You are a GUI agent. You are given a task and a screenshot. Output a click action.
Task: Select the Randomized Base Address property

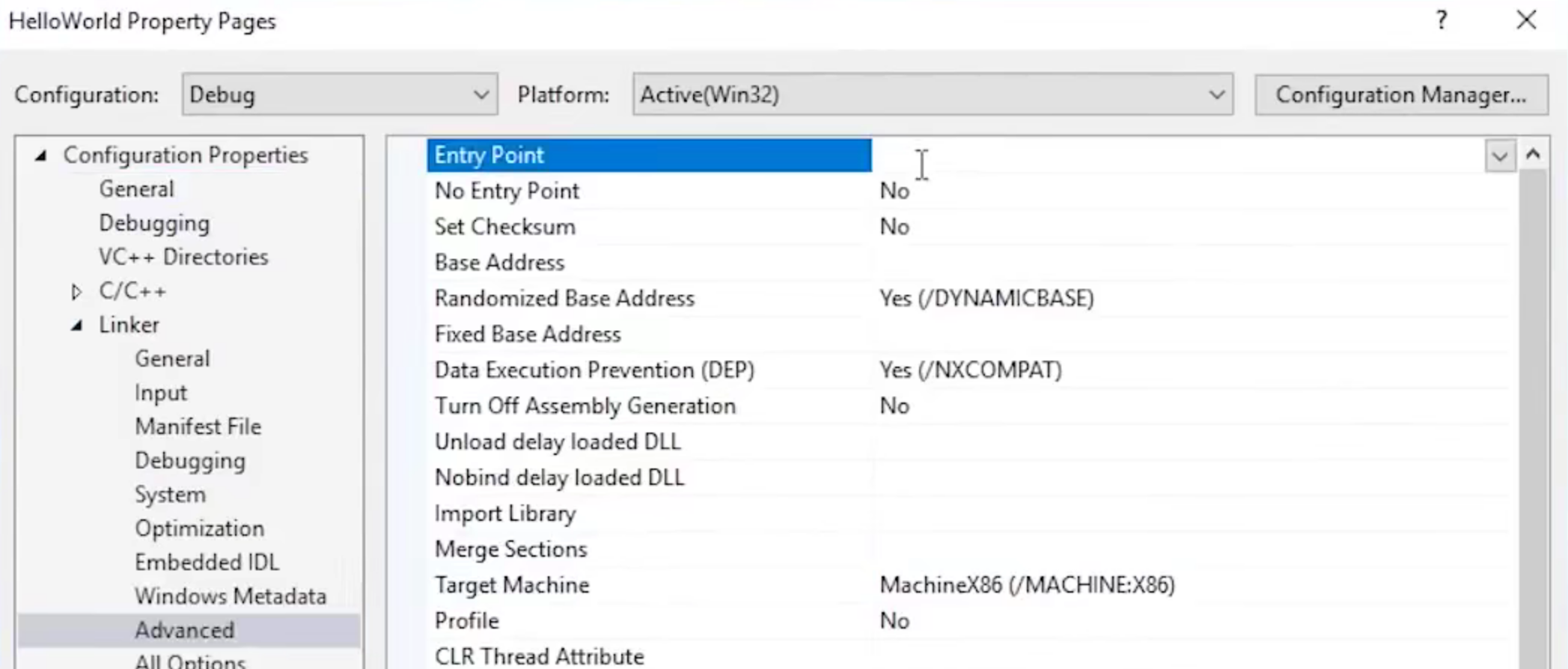pos(564,299)
